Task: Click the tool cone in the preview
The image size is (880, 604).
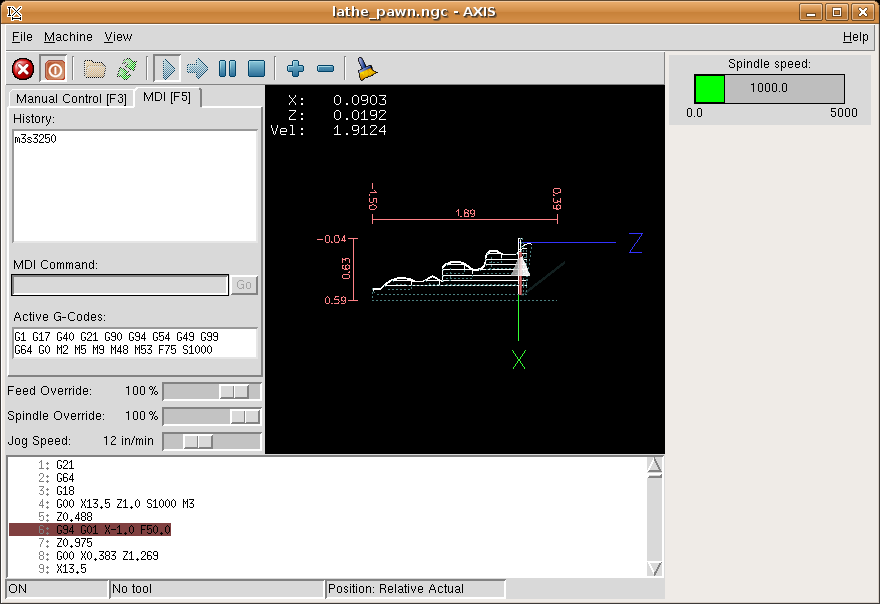Action: coord(521,266)
